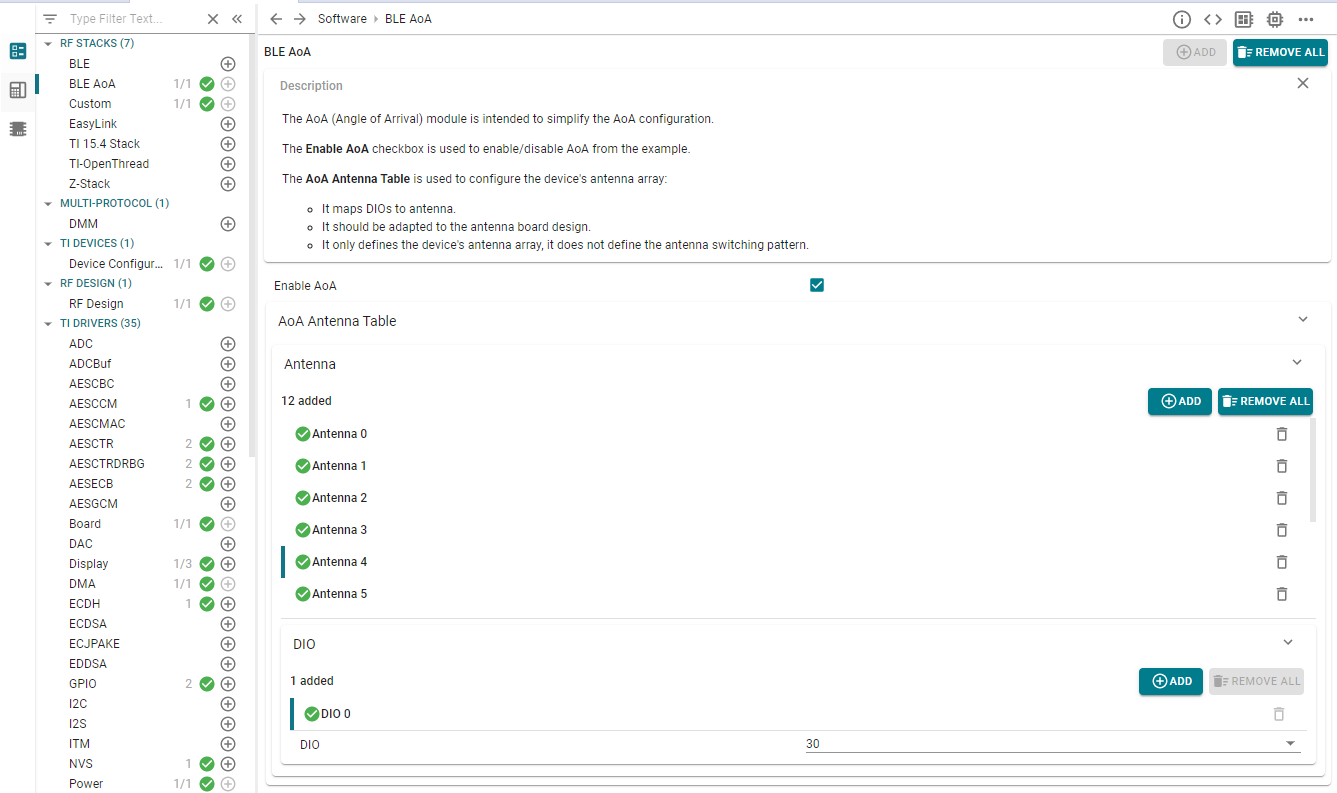Click Software in the breadcrumb
Screen dimensions: 1337x793
click(x=341, y=18)
